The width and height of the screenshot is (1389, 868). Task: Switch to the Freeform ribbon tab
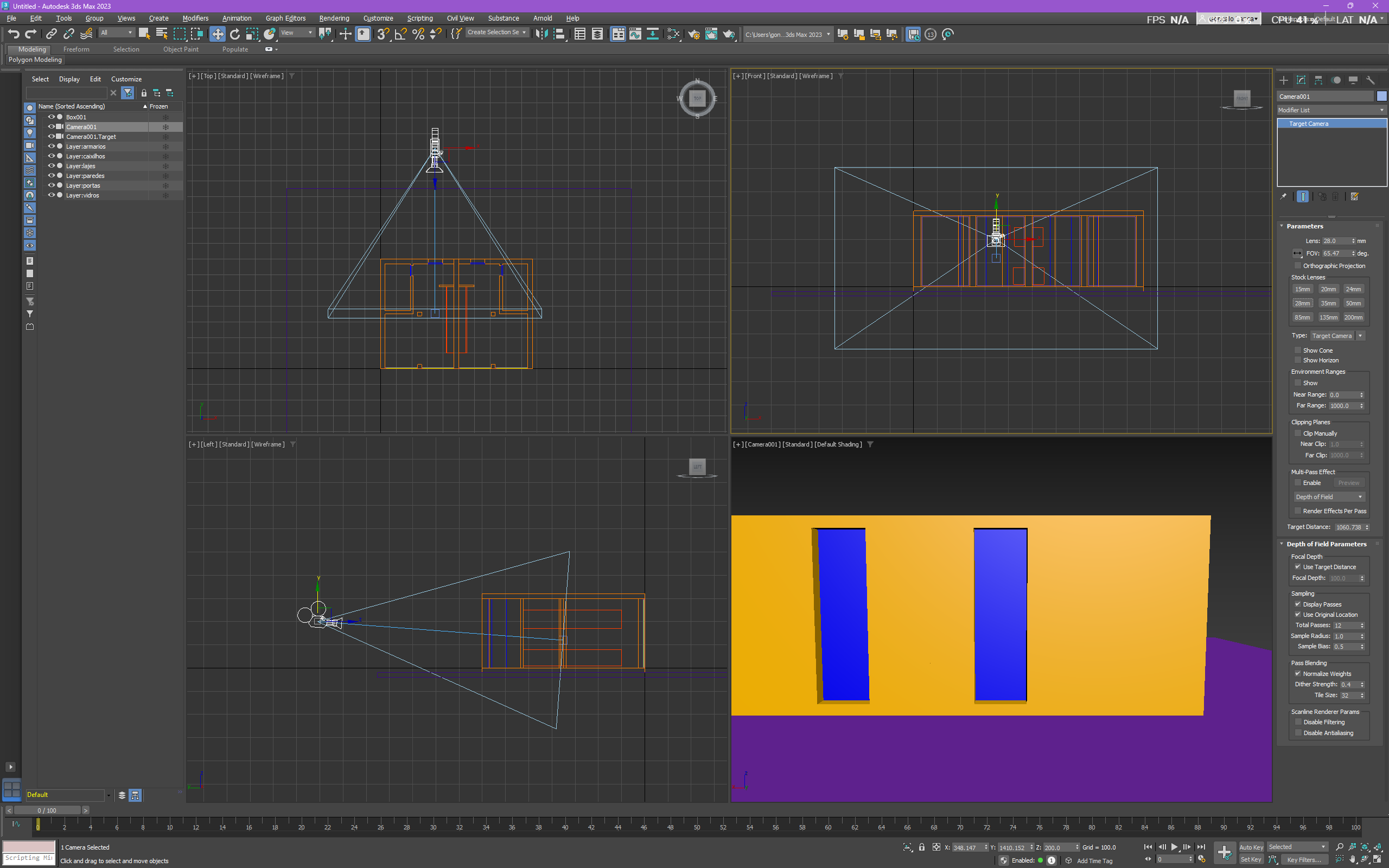click(77, 49)
